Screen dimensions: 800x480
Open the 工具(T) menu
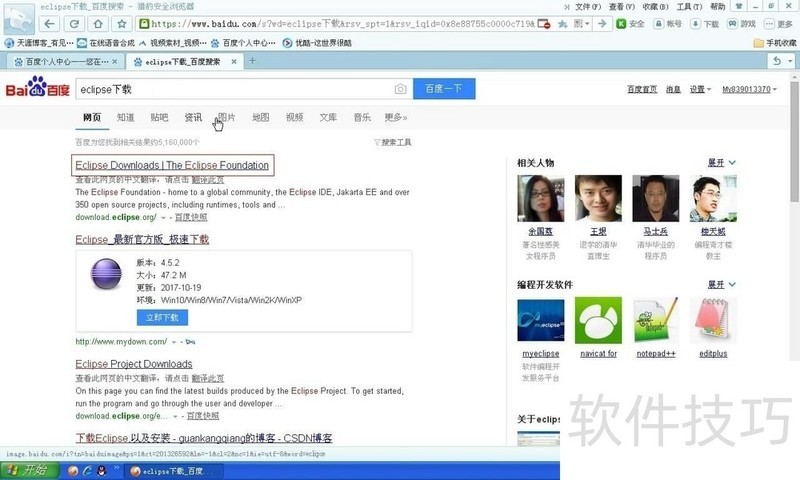pyautogui.click(x=689, y=7)
